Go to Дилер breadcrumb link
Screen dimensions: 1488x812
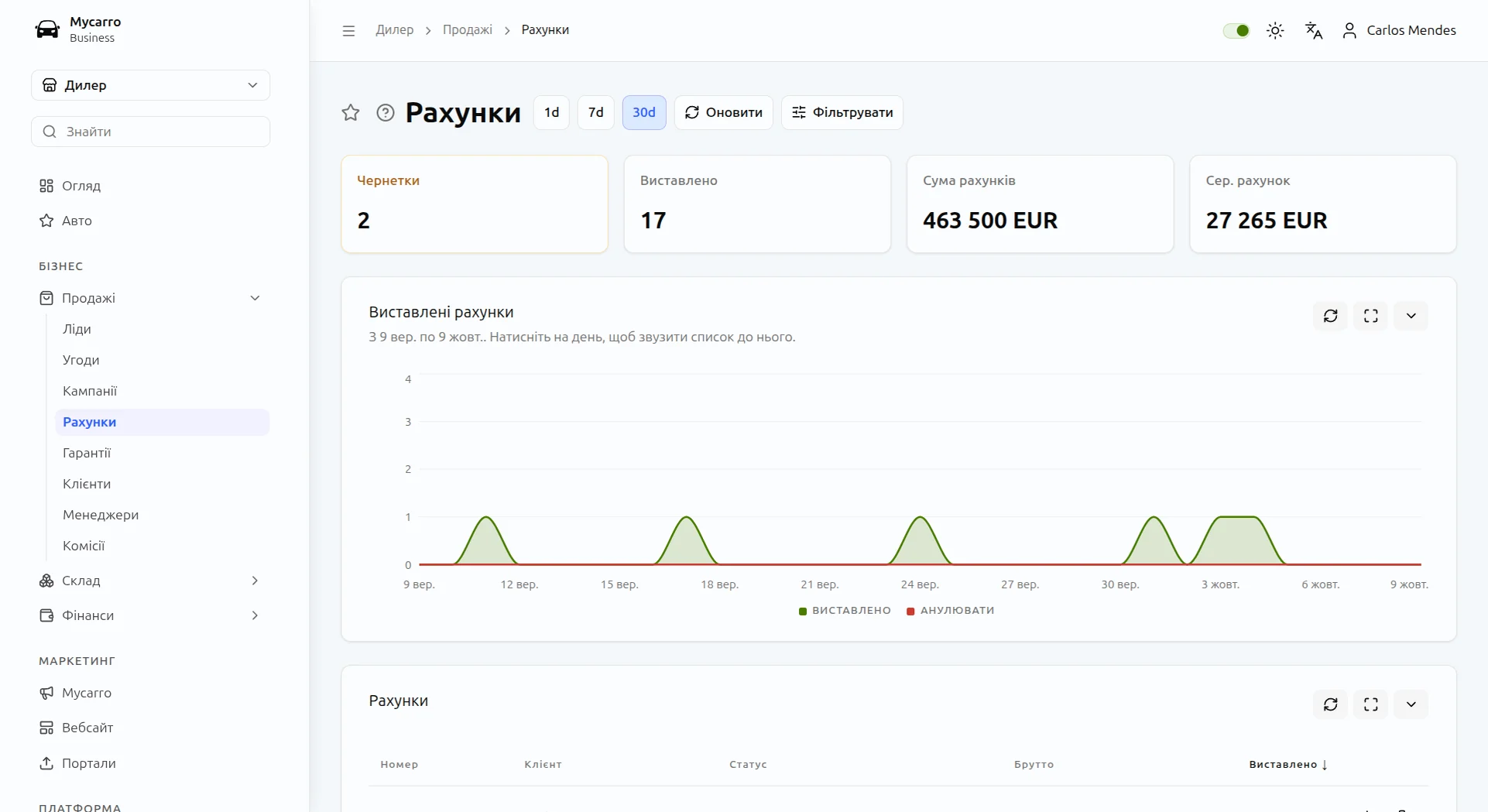point(395,30)
